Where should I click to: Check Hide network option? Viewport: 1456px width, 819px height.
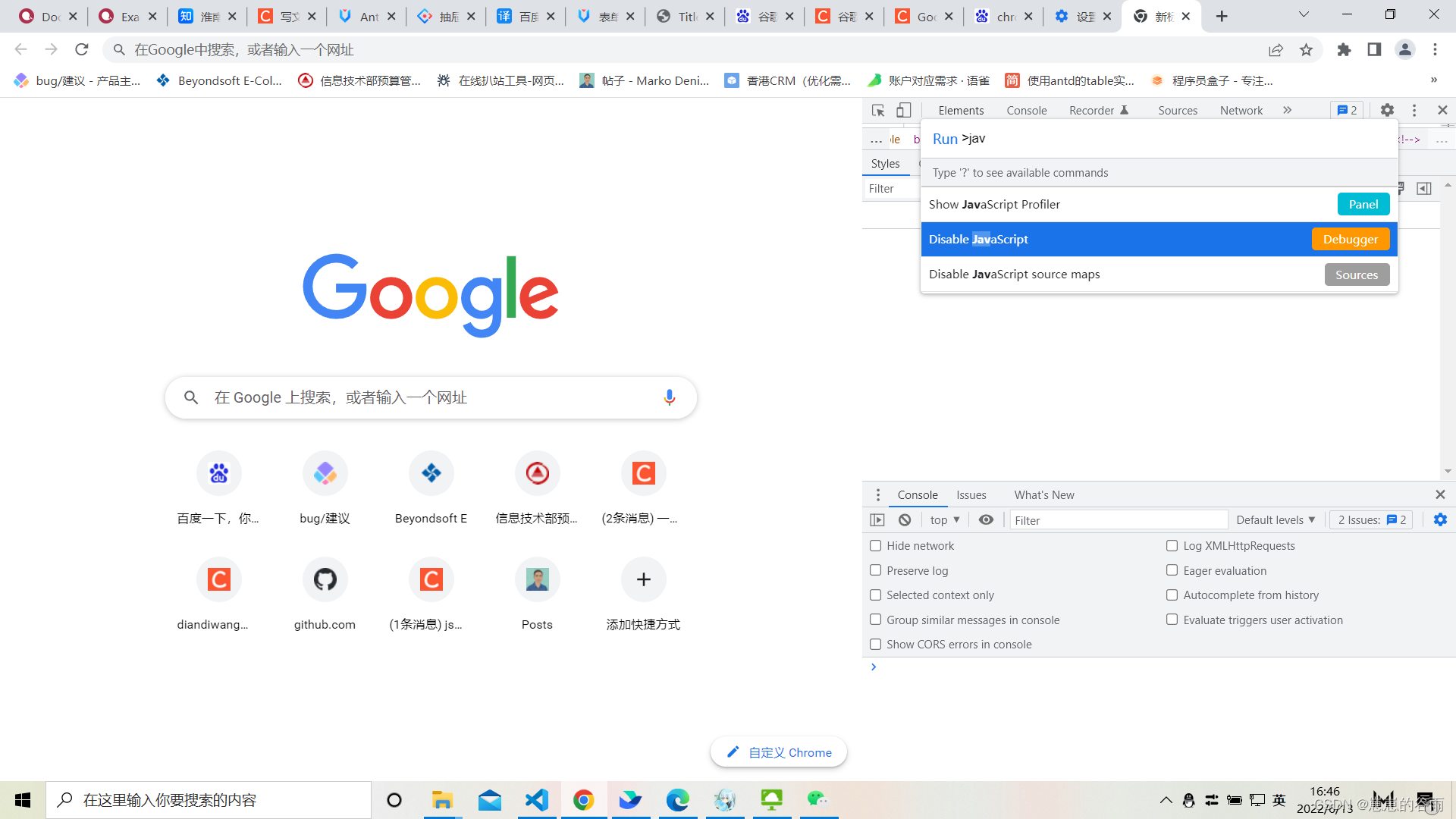pyautogui.click(x=876, y=546)
